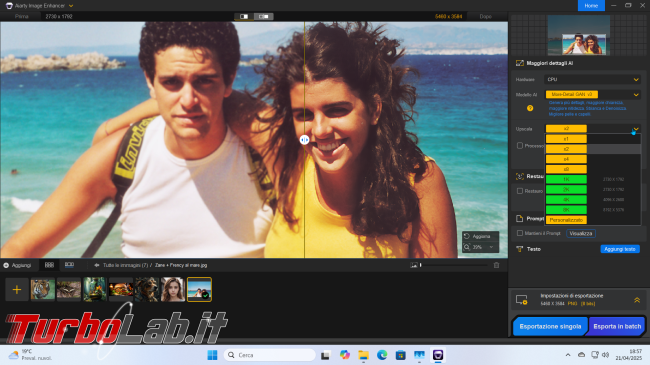Screen dimensions: 650x365
Task: Adjust the thumbnail size slider
Action: [x=454, y=265]
